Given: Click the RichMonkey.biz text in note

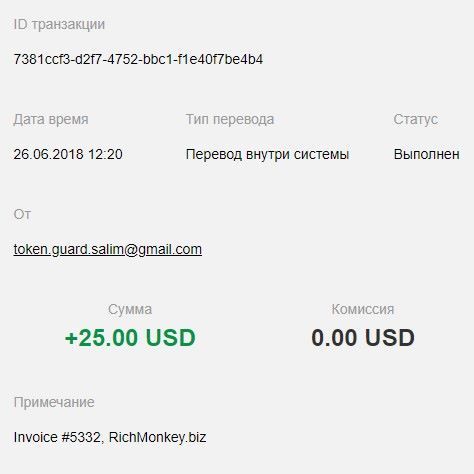Looking at the screenshot, I should tap(158, 438).
